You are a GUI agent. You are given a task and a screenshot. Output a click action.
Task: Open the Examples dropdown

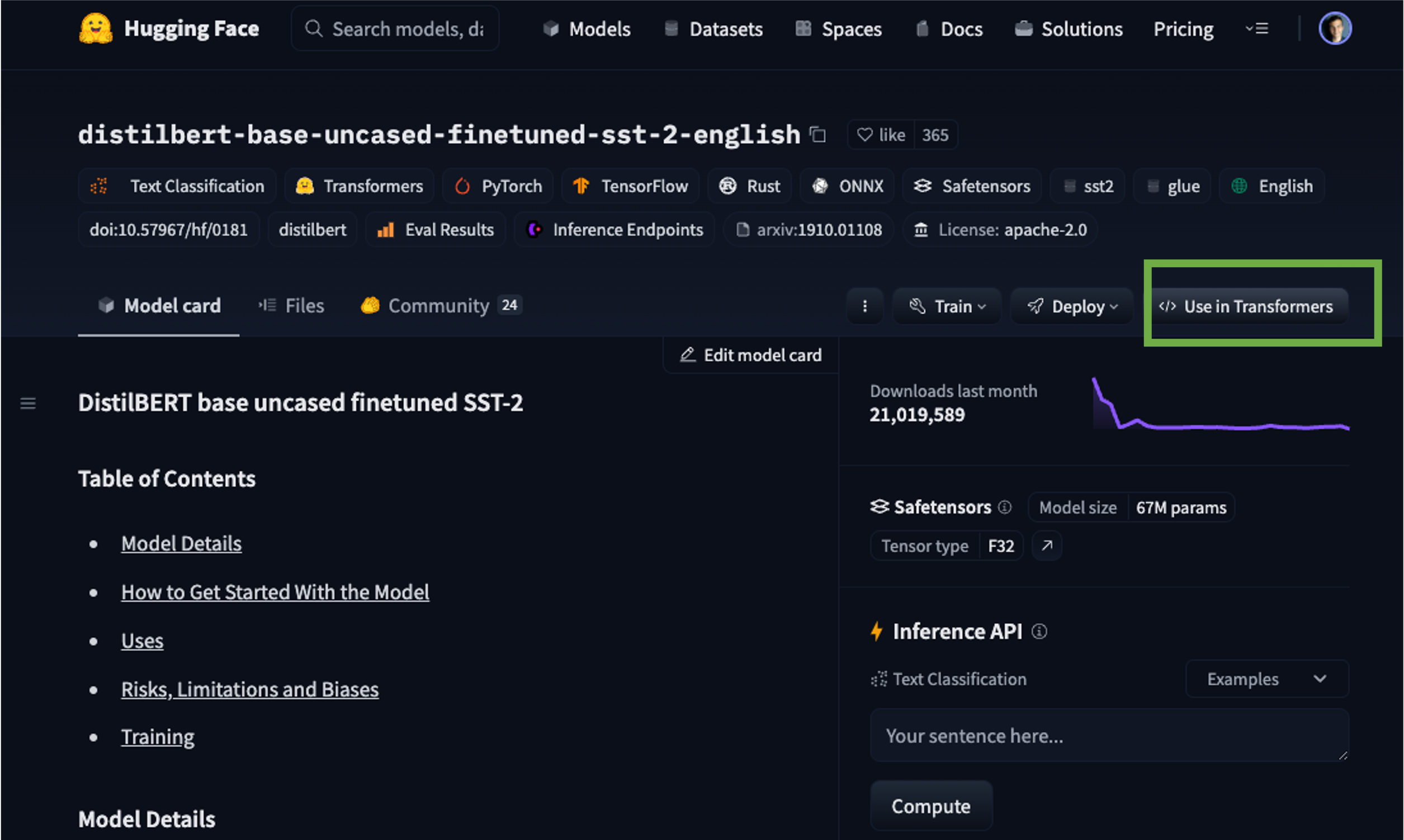(x=1267, y=678)
